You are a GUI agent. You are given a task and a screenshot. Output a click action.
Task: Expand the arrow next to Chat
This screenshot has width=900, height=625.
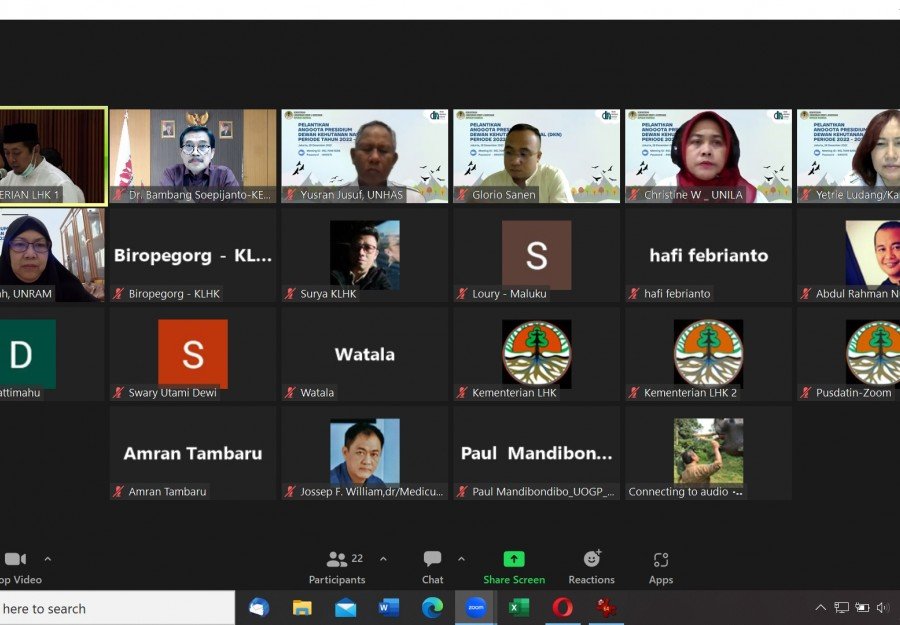point(461,559)
